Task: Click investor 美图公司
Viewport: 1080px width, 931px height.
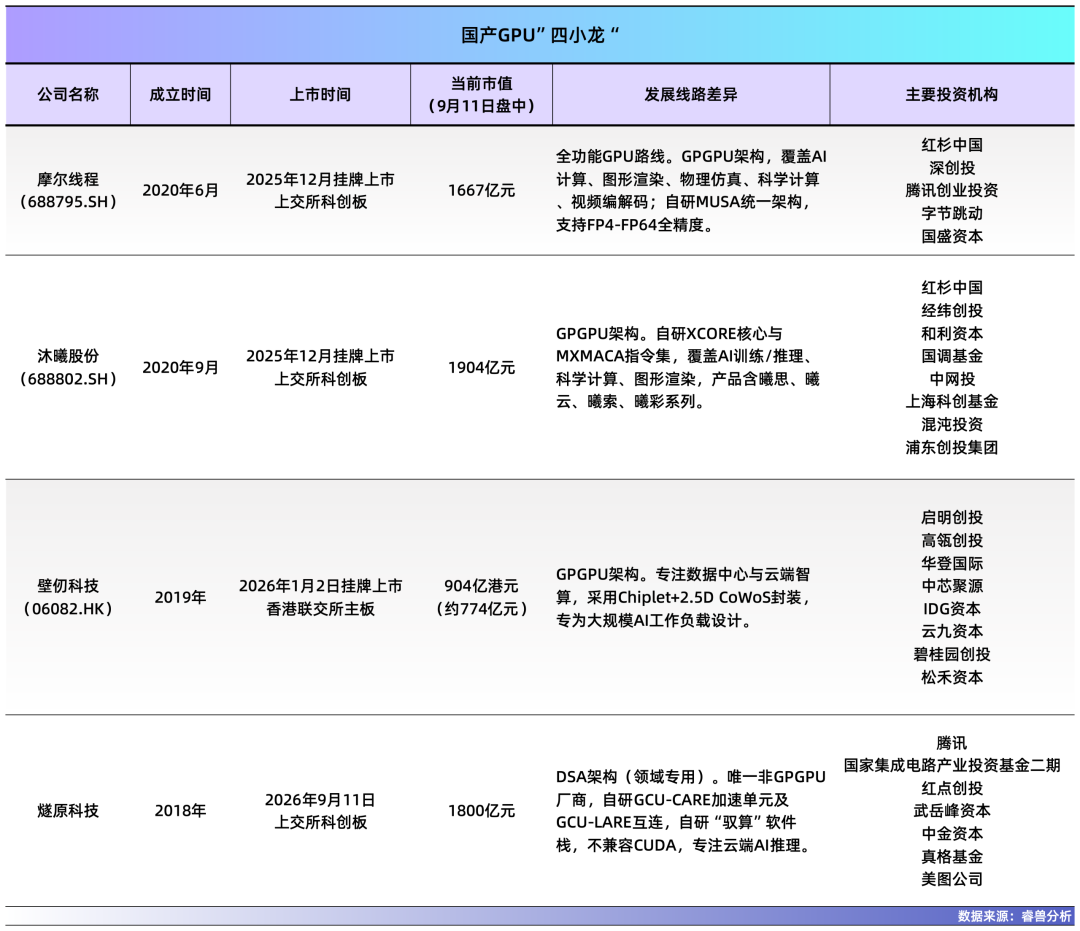Action: coord(952,879)
